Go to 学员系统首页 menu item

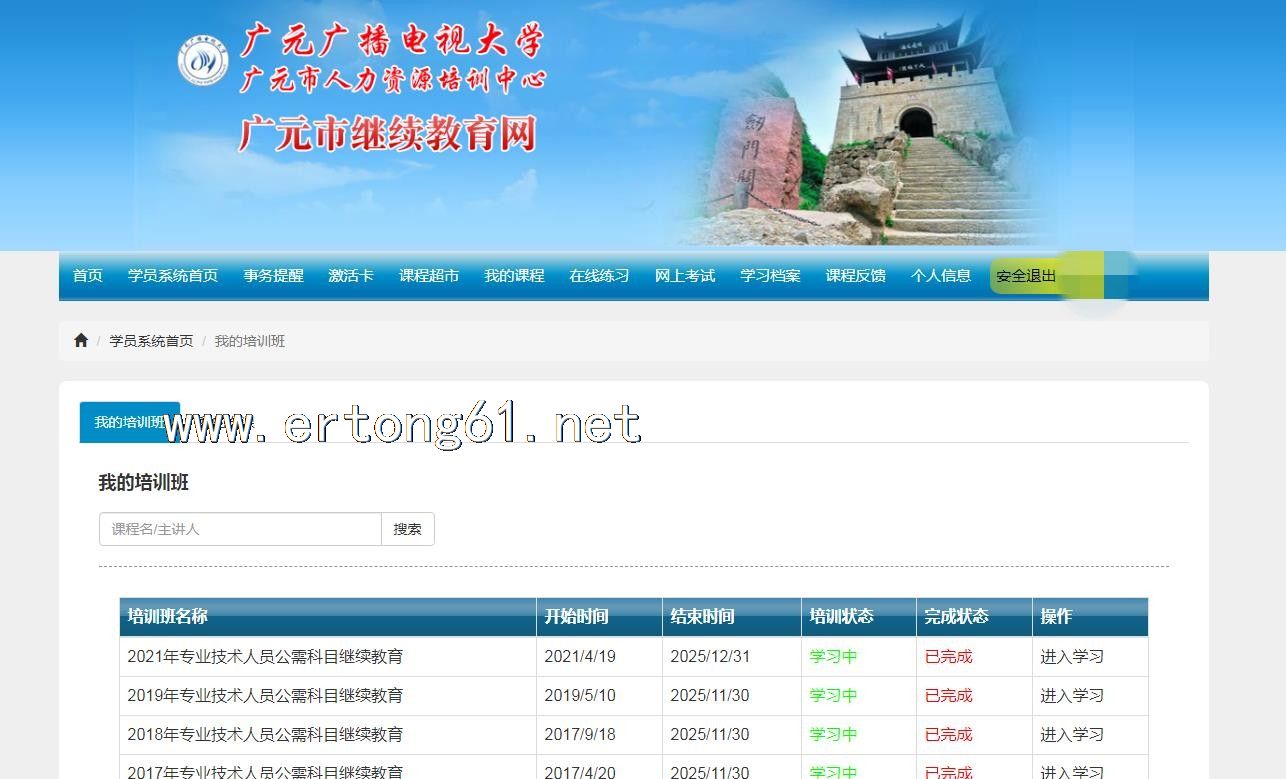tap(173, 276)
